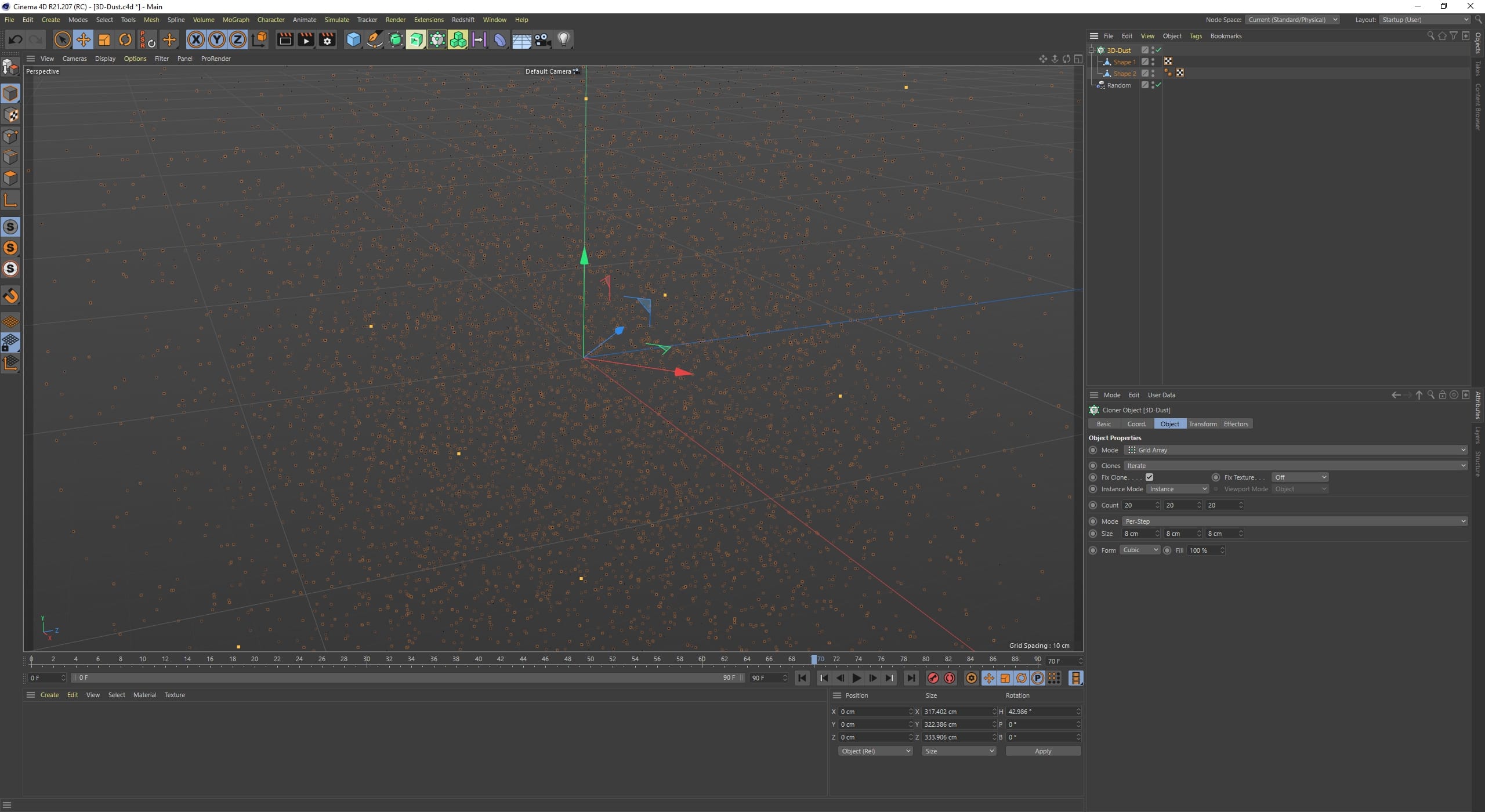Click the Light object icon
The image size is (1485, 812).
point(563,39)
